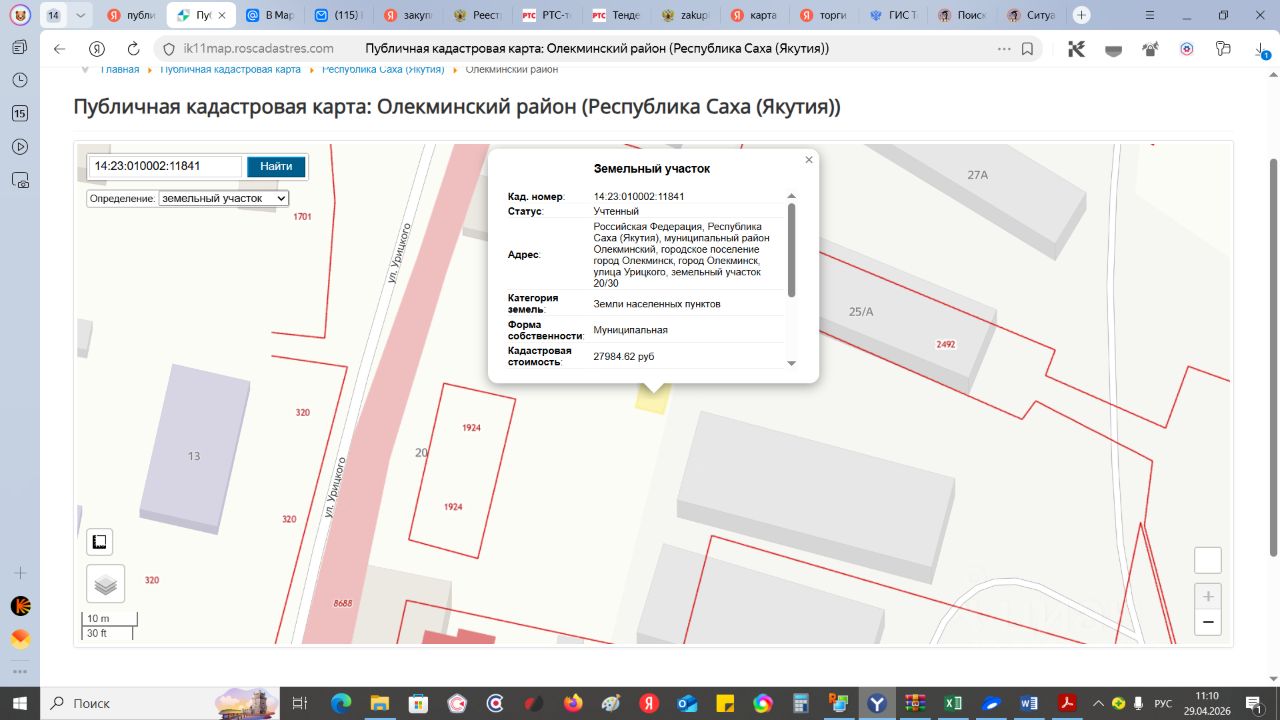Bookmark the page with the bookmark icon
Viewport: 1280px width, 720px height.
(1027, 49)
